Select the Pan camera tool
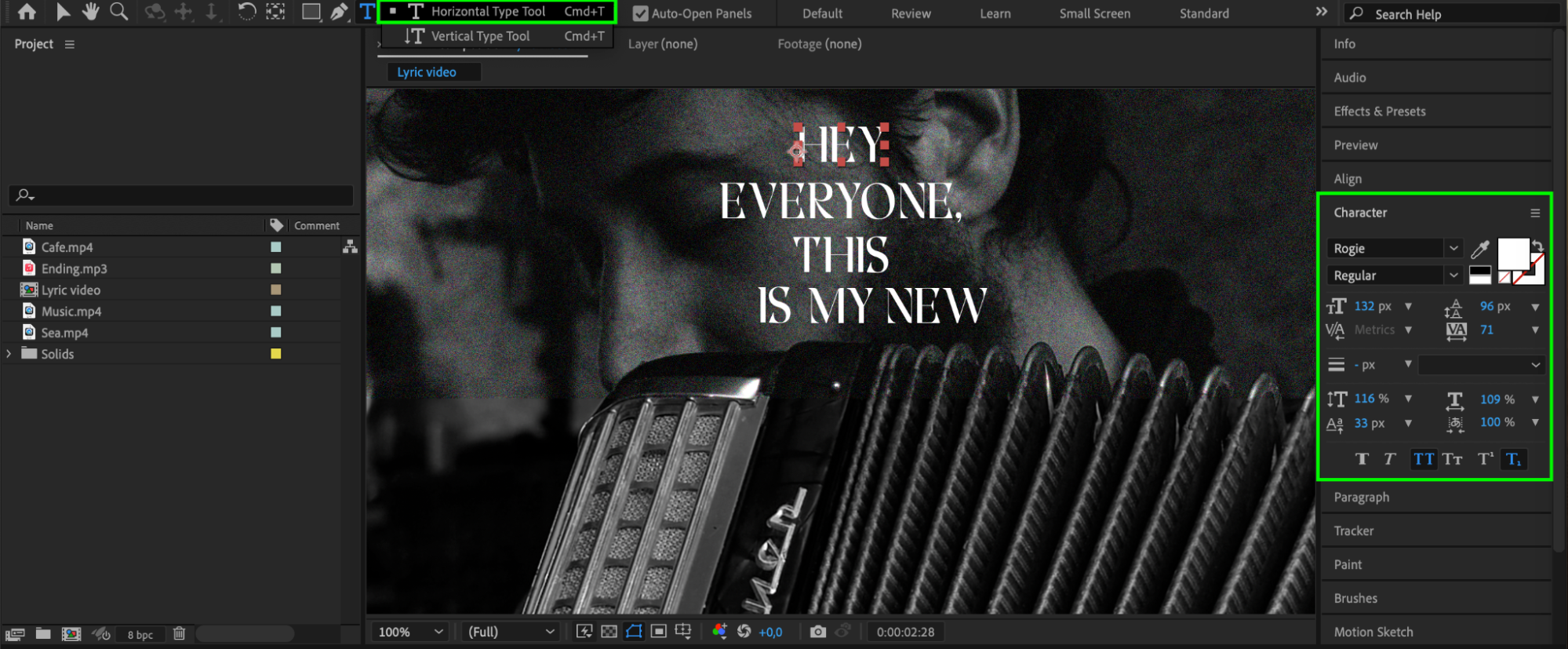 pos(184,12)
